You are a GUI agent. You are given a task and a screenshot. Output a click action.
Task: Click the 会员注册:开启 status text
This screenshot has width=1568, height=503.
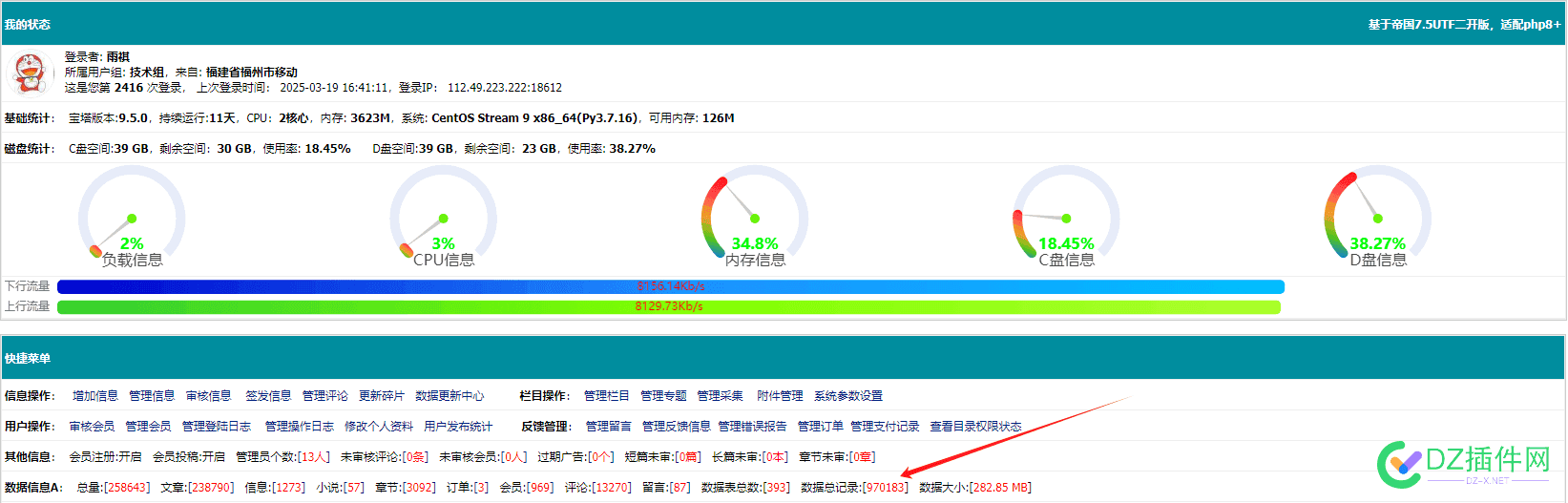coord(105,457)
